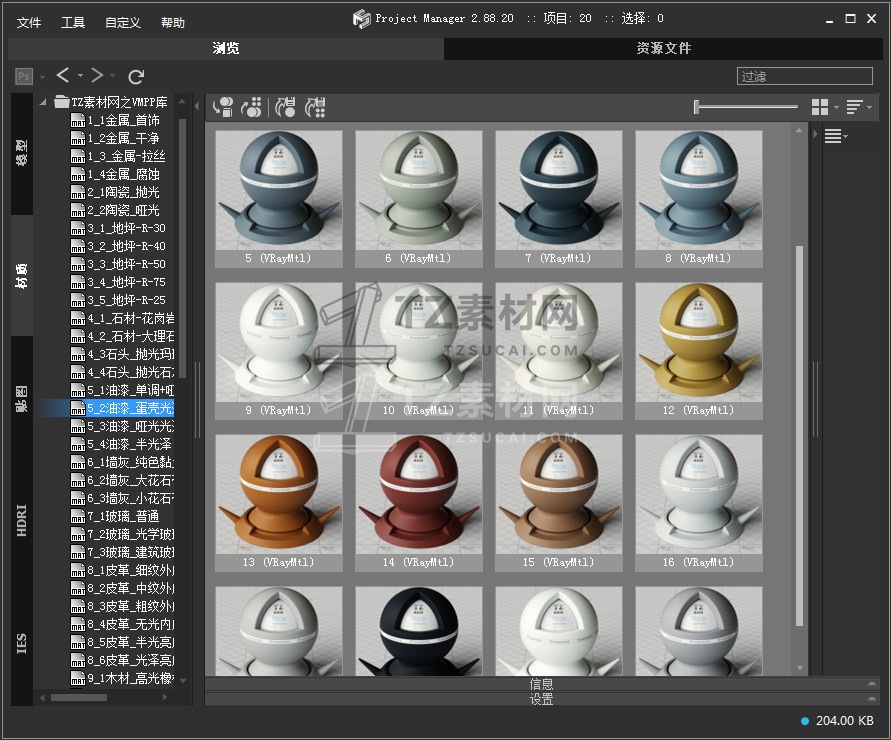Open the thumbnail grid view mode dropdown

[824, 107]
